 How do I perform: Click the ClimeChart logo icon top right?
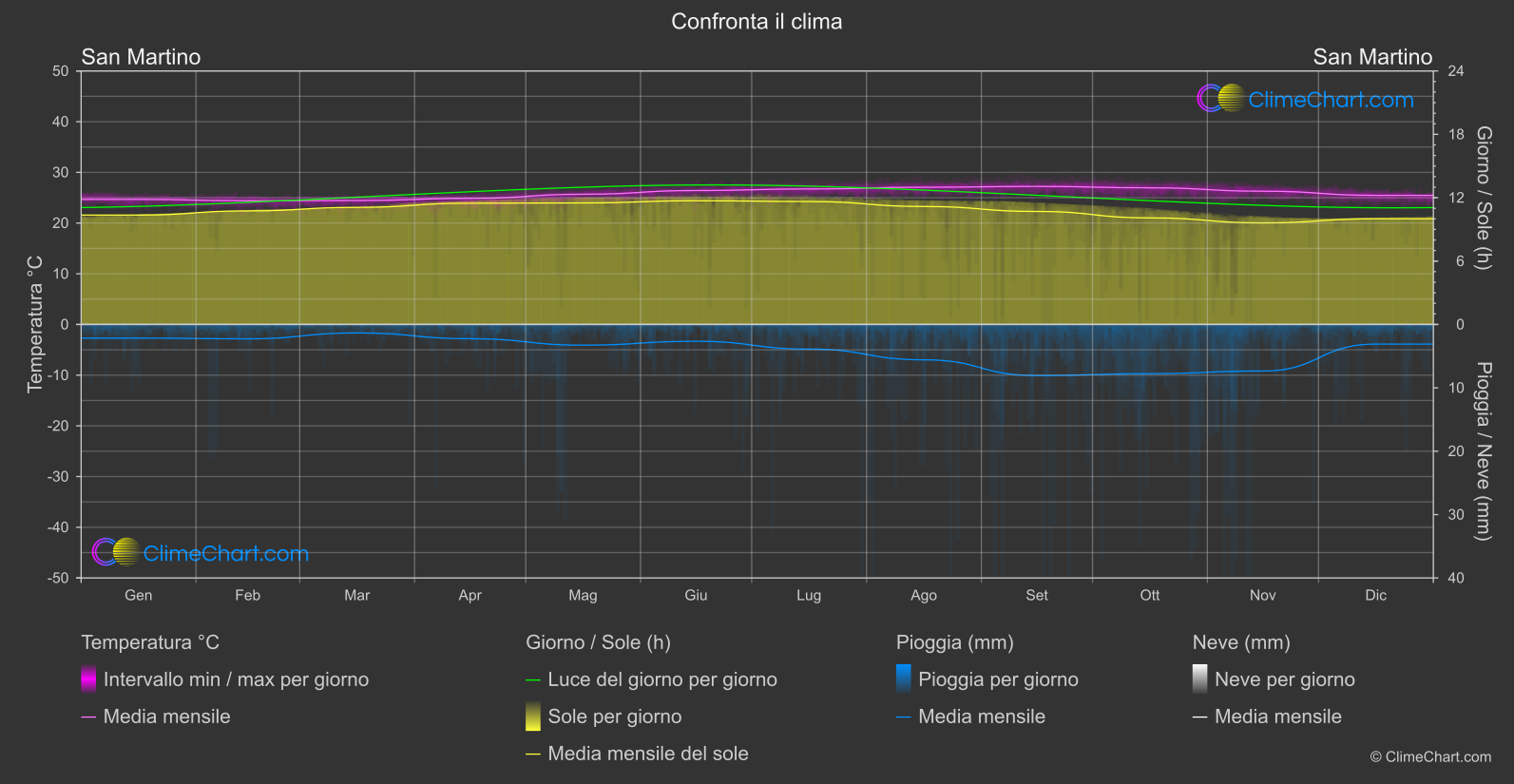tap(1221, 98)
